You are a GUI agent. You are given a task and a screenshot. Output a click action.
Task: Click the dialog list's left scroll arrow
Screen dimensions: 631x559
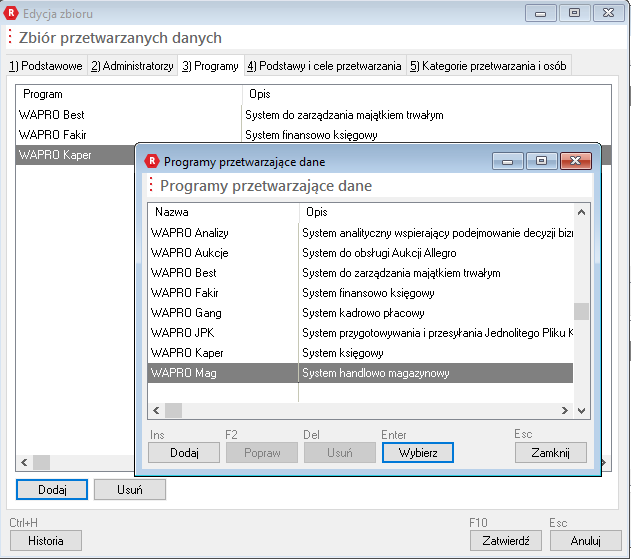point(156,410)
